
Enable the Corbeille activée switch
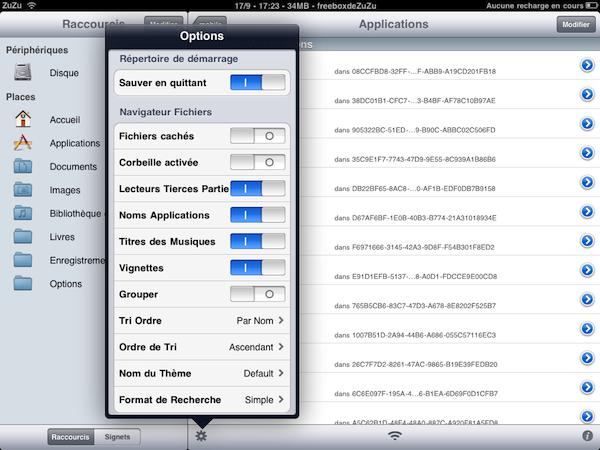tap(258, 162)
